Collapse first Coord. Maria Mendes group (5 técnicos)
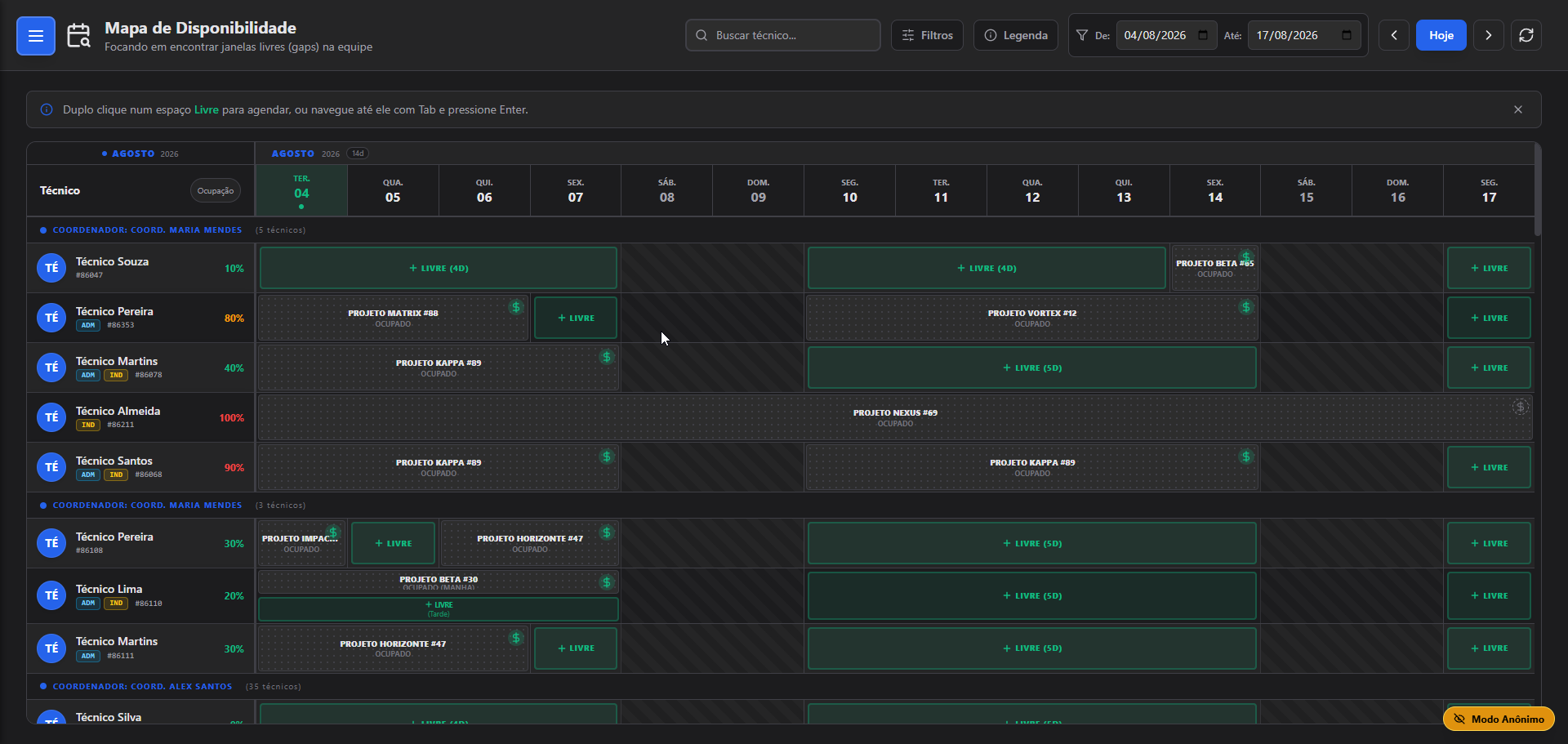This screenshot has width=1568, height=744. tap(147, 230)
